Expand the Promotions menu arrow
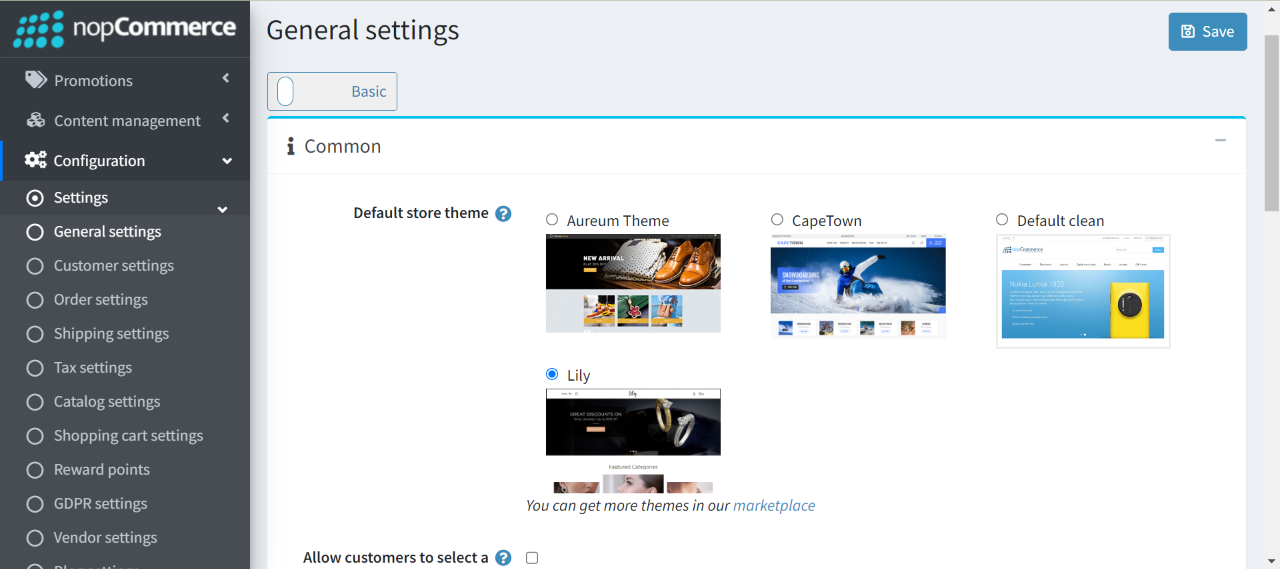Screen dimensions: 1280x569 (x=226, y=78)
